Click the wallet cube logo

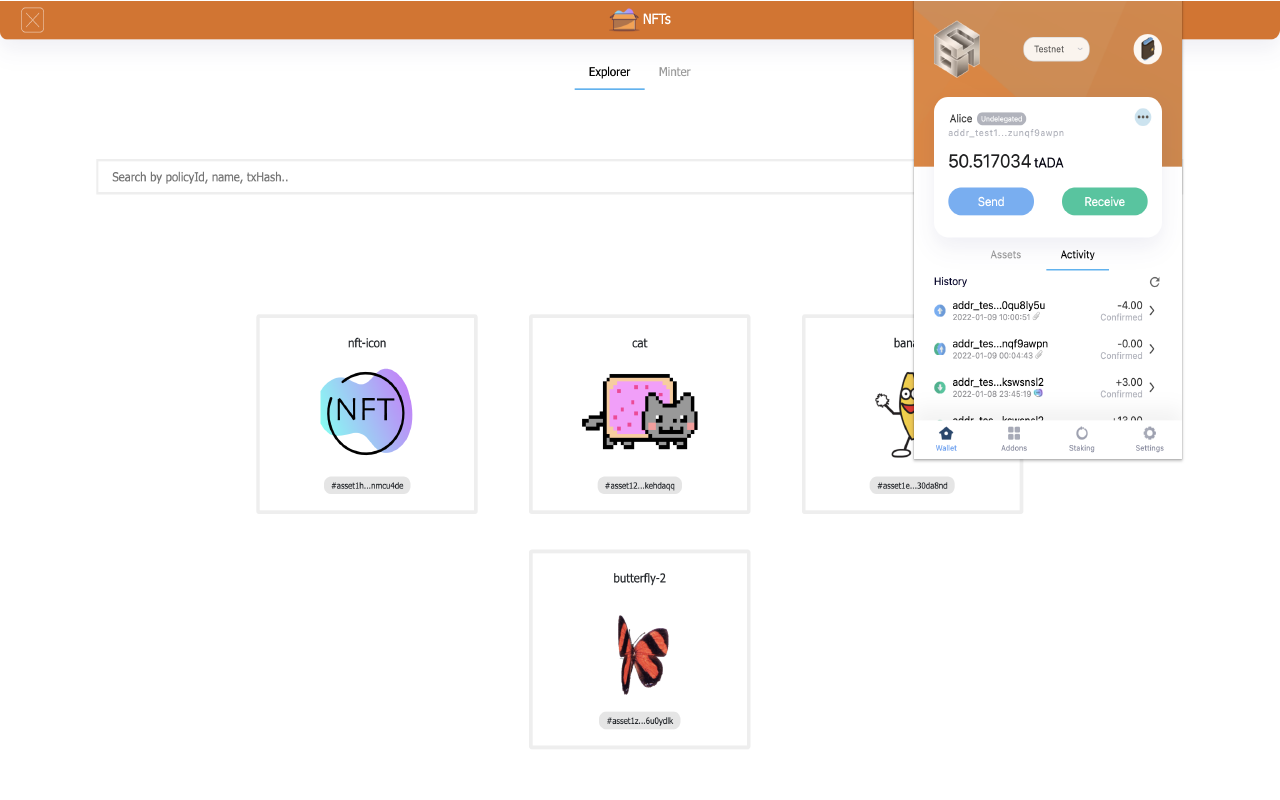coord(957,48)
